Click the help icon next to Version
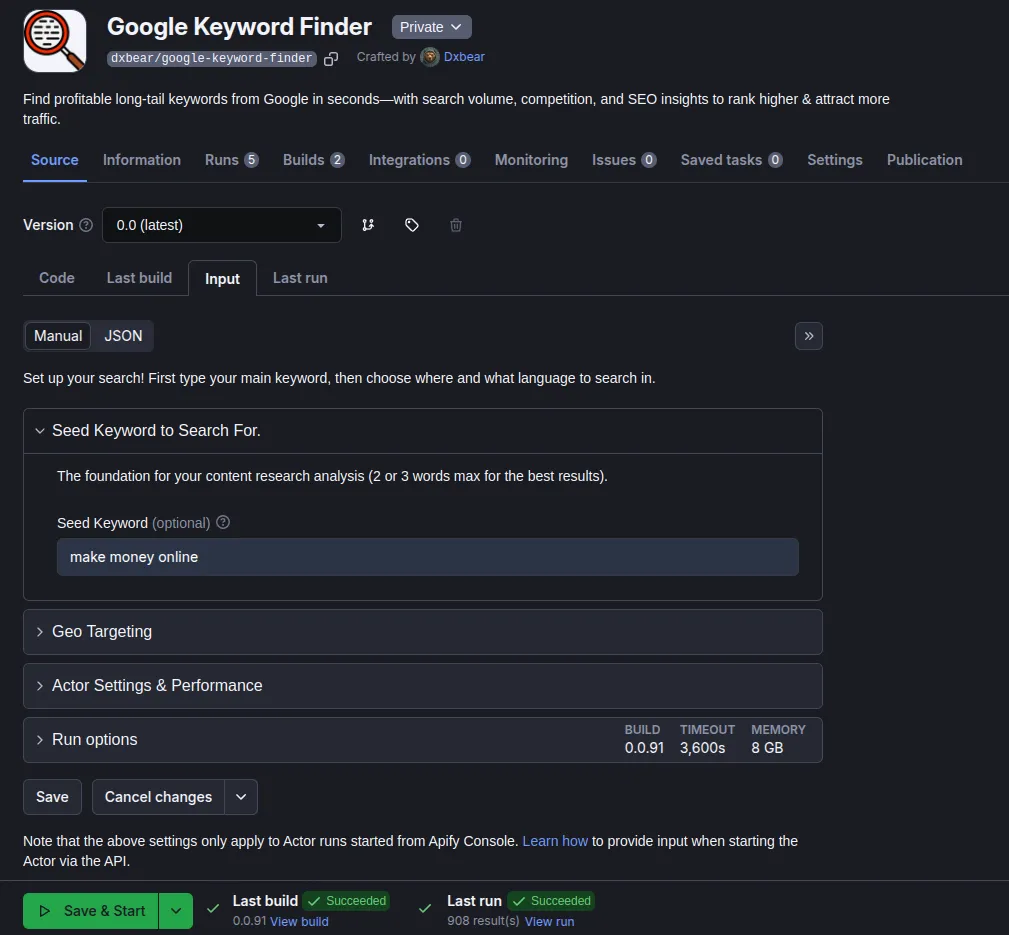The image size is (1009, 935). (86, 225)
